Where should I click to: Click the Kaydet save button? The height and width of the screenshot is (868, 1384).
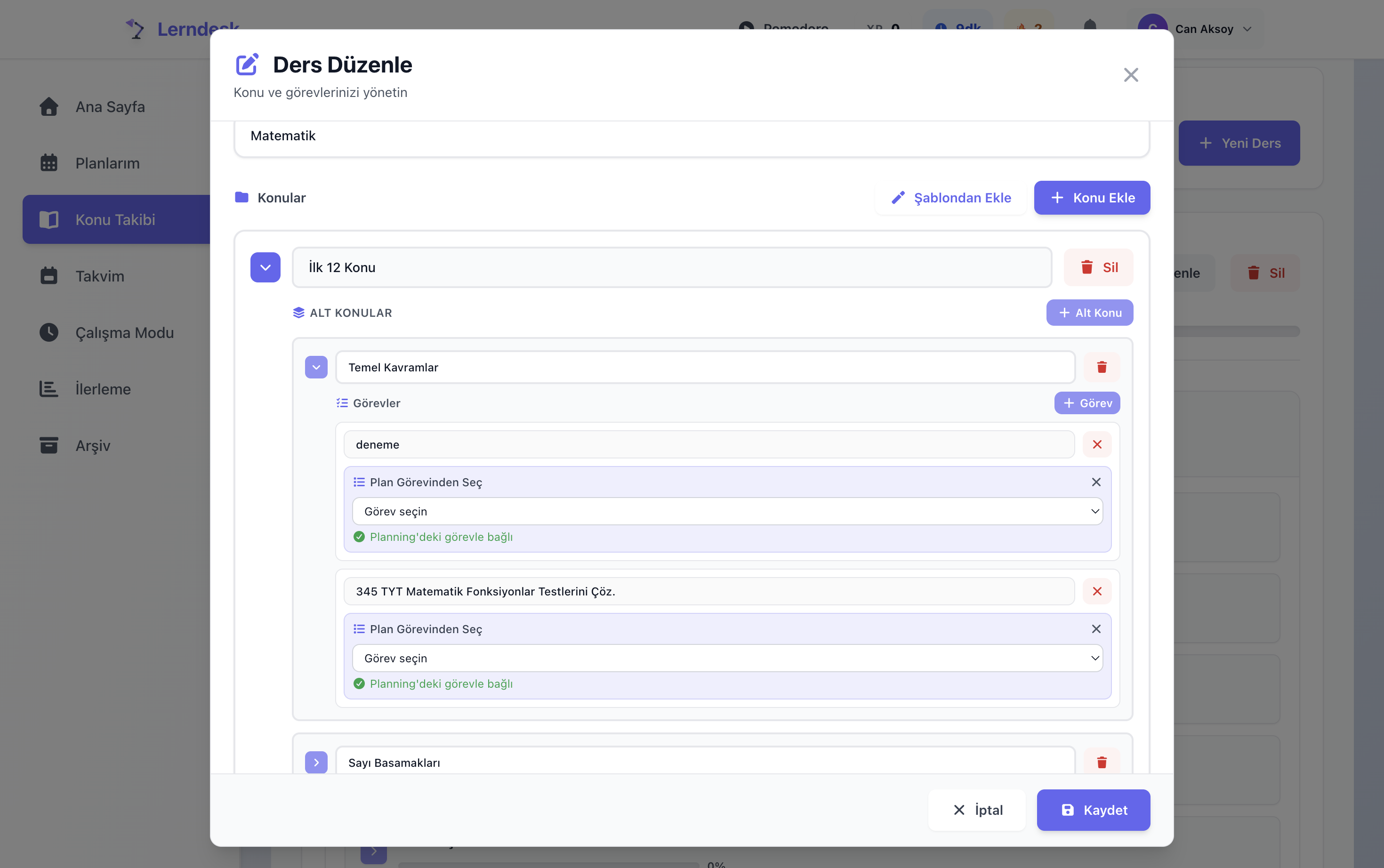coord(1093,810)
